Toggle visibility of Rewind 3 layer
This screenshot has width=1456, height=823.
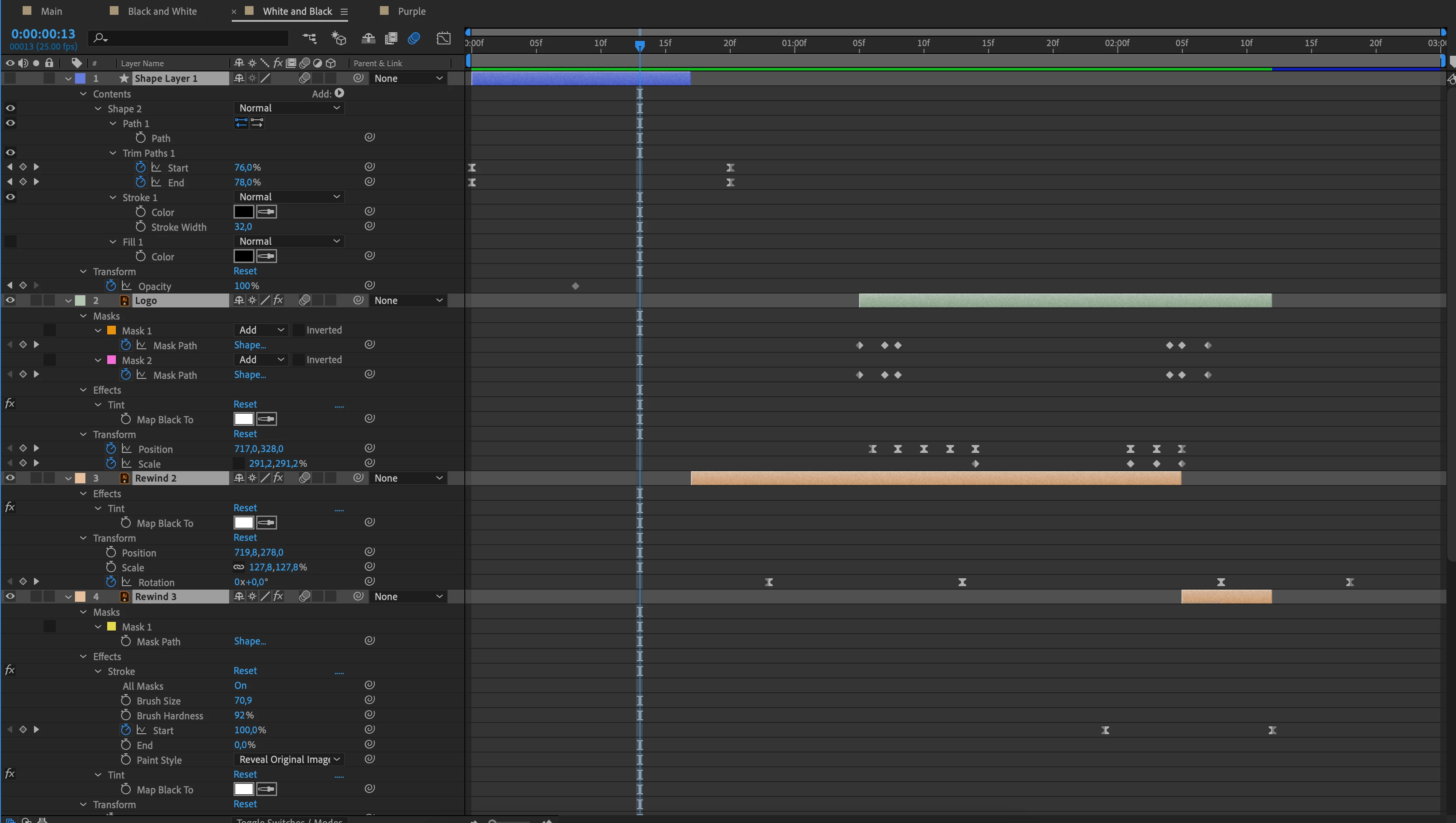point(10,596)
